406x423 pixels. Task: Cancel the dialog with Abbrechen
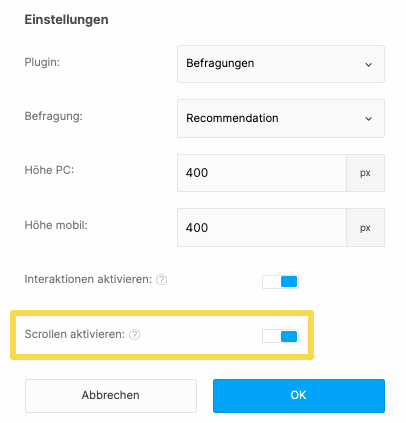(111, 396)
